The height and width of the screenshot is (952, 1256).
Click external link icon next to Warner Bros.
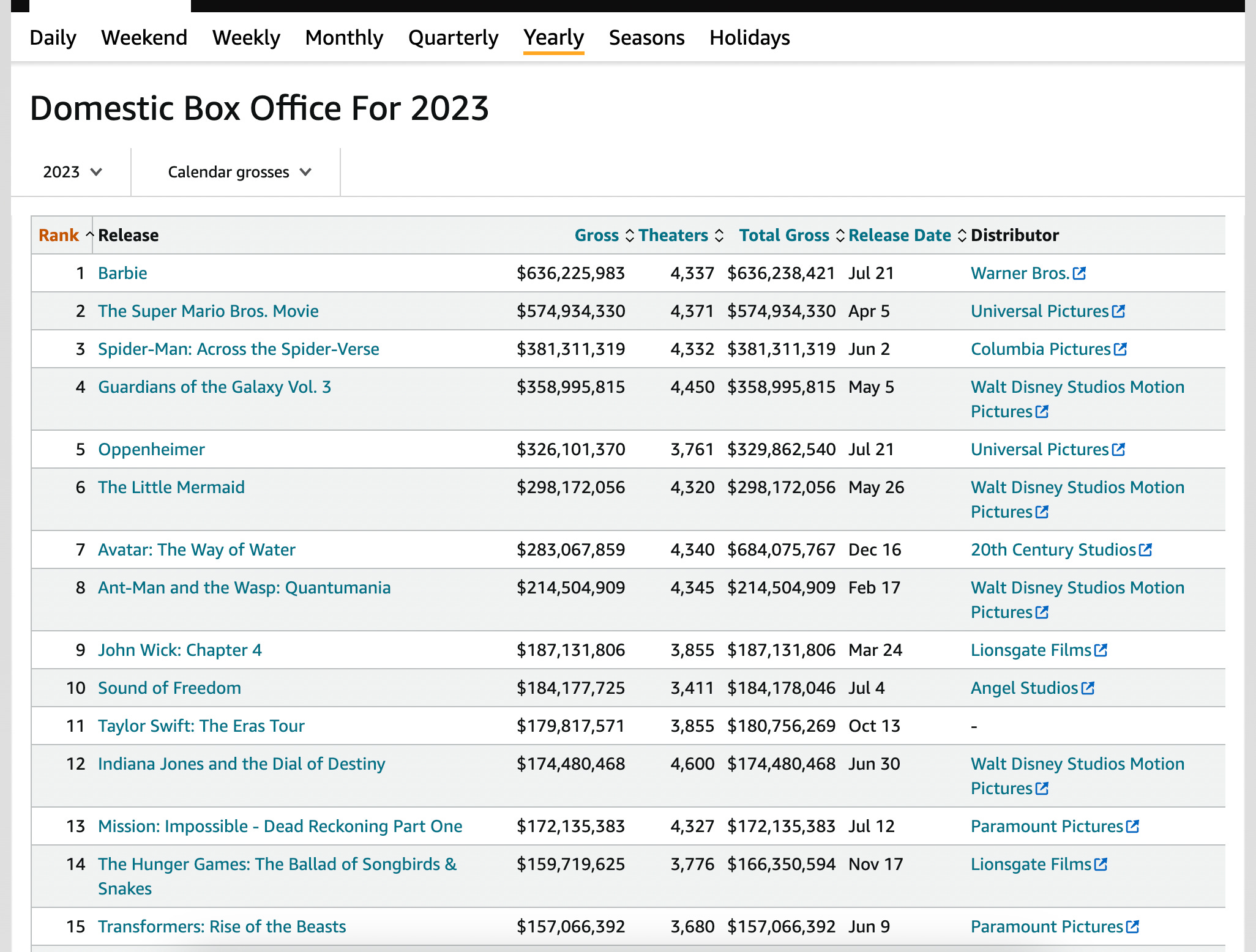1080,273
